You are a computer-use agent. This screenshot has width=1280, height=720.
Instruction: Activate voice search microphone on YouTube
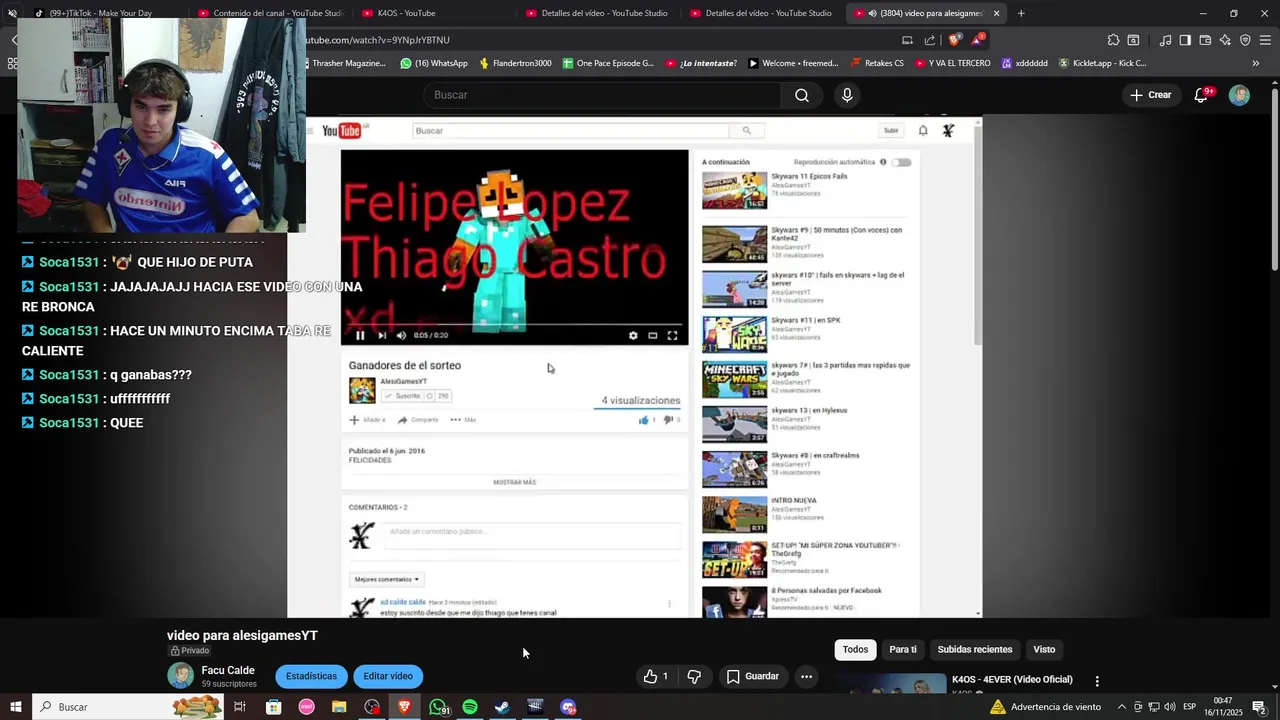coord(847,95)
